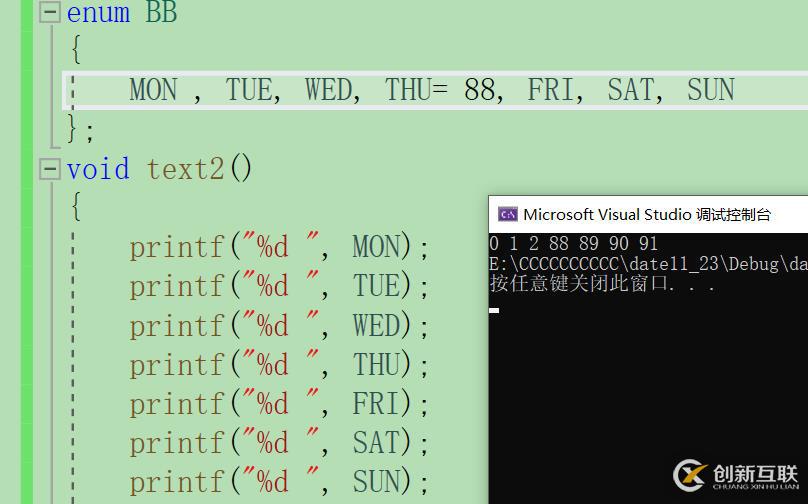This screenshot has height=504, width=808.
Task: Collapse the enum BB code block
Action: [50, 11]
